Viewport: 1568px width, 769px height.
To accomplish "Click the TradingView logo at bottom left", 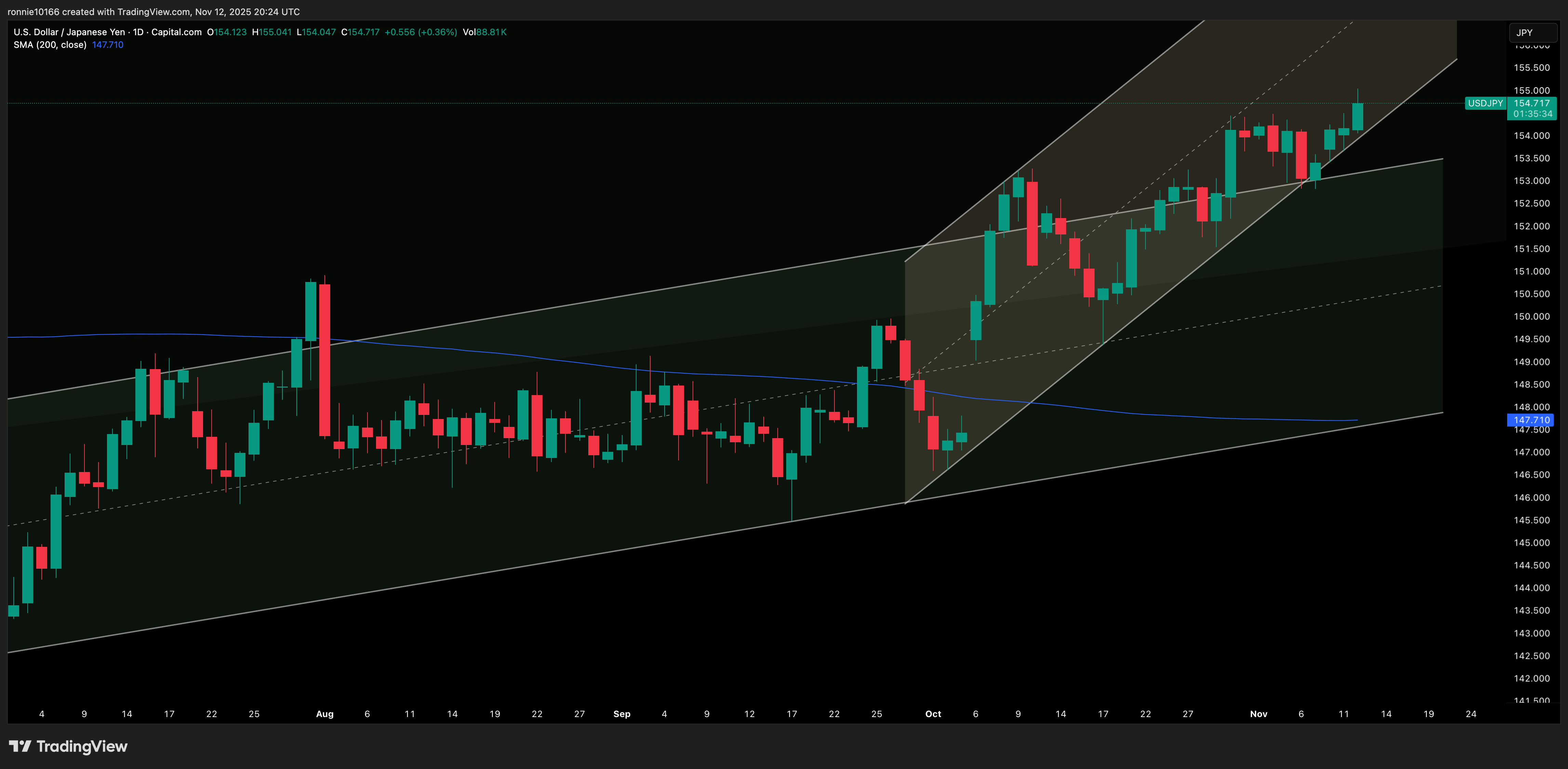I will 67,746.
